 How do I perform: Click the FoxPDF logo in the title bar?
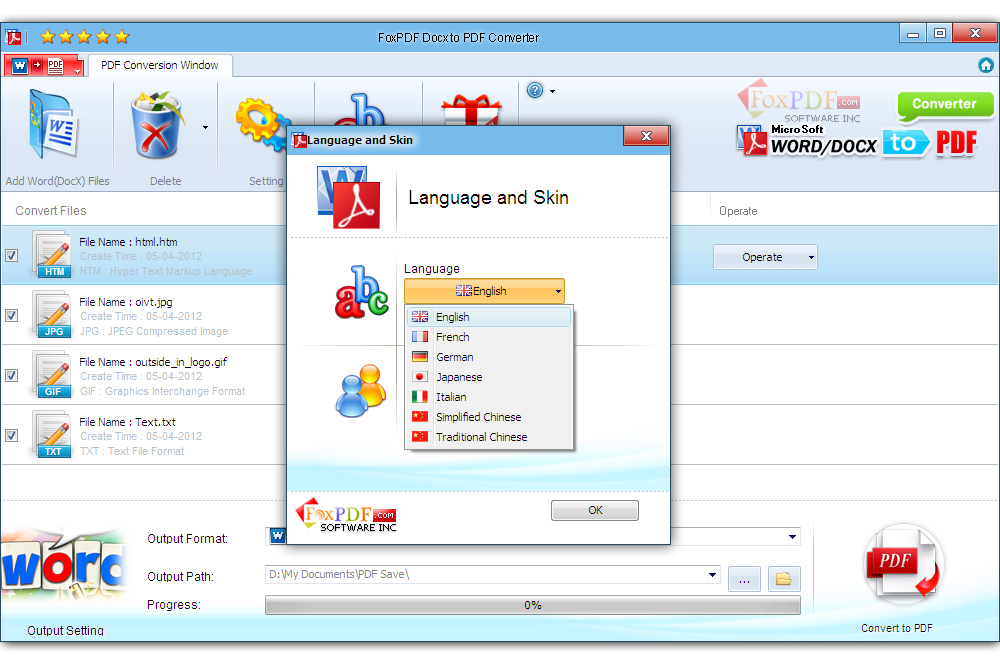click(13, 37)
